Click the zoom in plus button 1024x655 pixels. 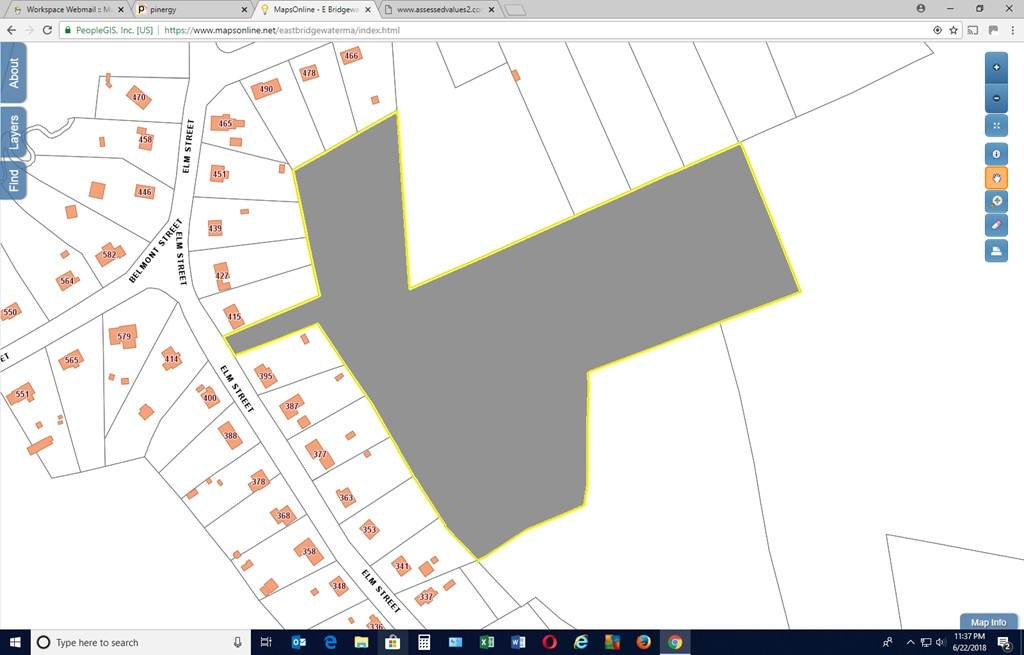(996, 68)
